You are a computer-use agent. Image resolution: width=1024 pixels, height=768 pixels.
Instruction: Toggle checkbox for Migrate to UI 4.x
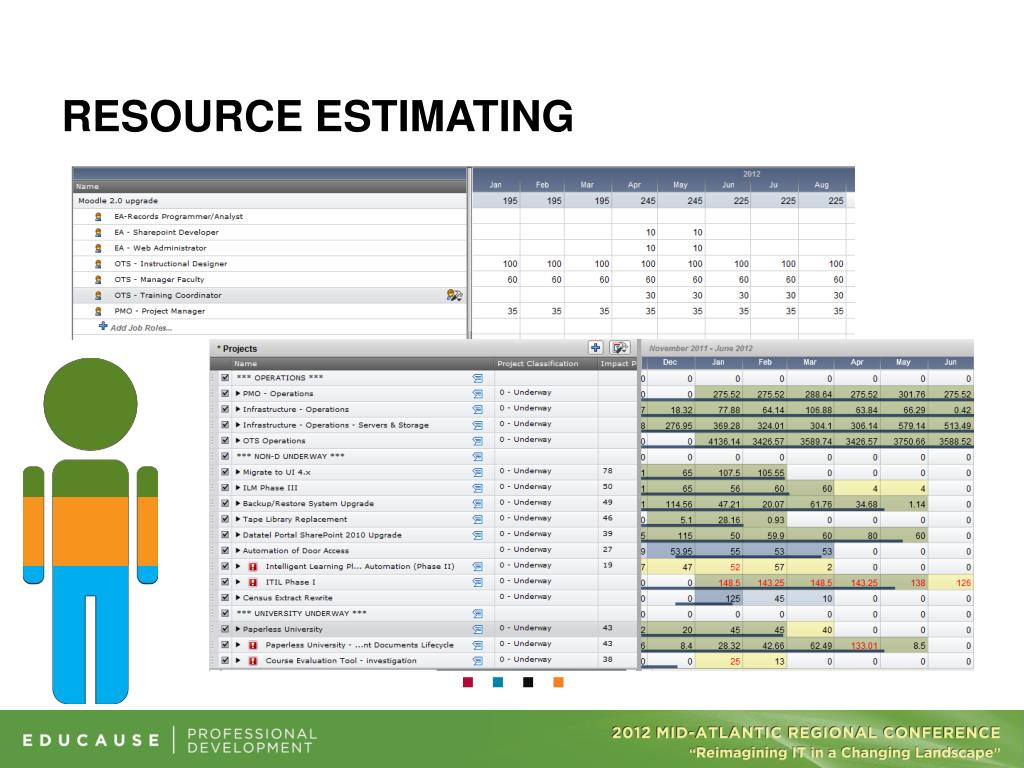tap(225, 472)
